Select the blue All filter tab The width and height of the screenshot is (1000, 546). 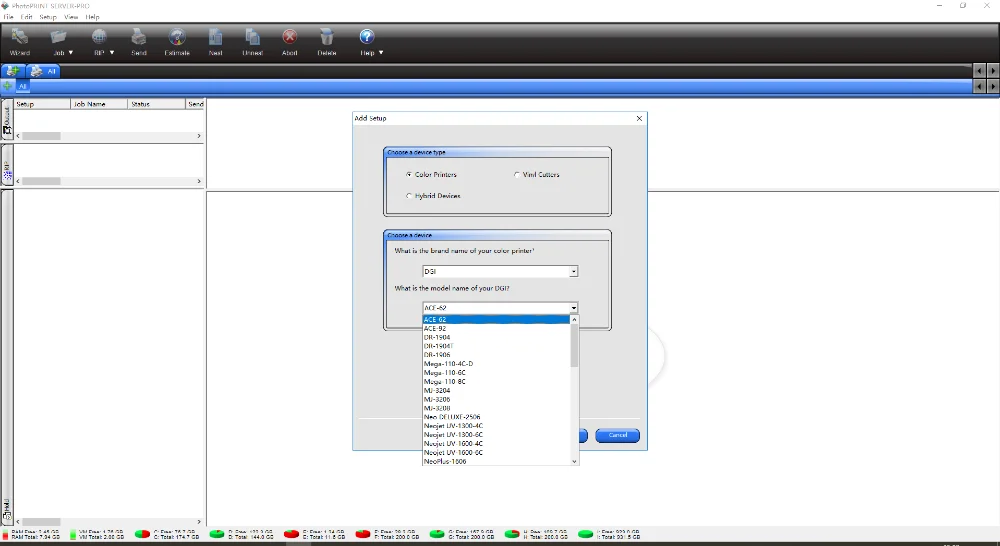pos(22,86)
